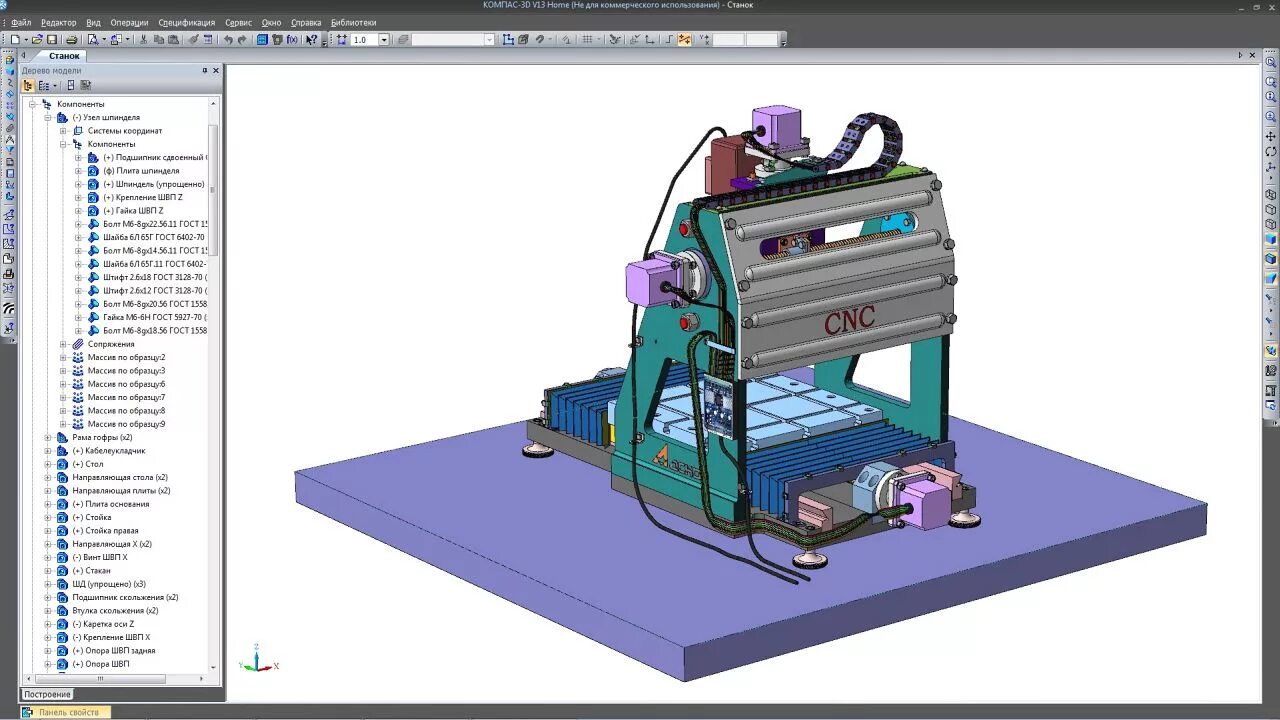Image resolution: width=1280 pixels, height=720 pixels.
Task: Save the document via floppy disk icon
Action: (51, 40)
